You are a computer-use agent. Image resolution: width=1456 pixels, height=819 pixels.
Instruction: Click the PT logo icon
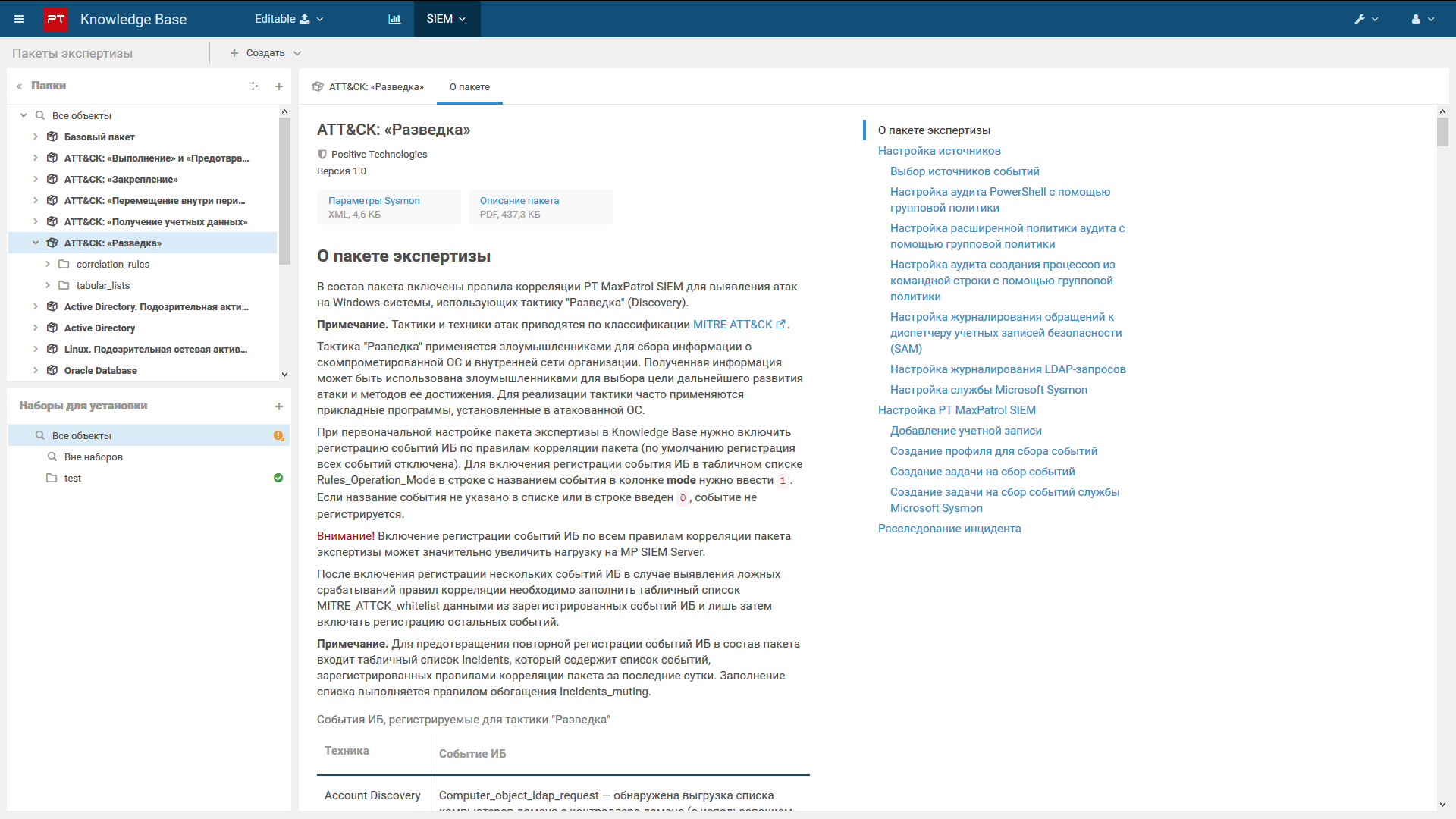[x=55, y=19]
